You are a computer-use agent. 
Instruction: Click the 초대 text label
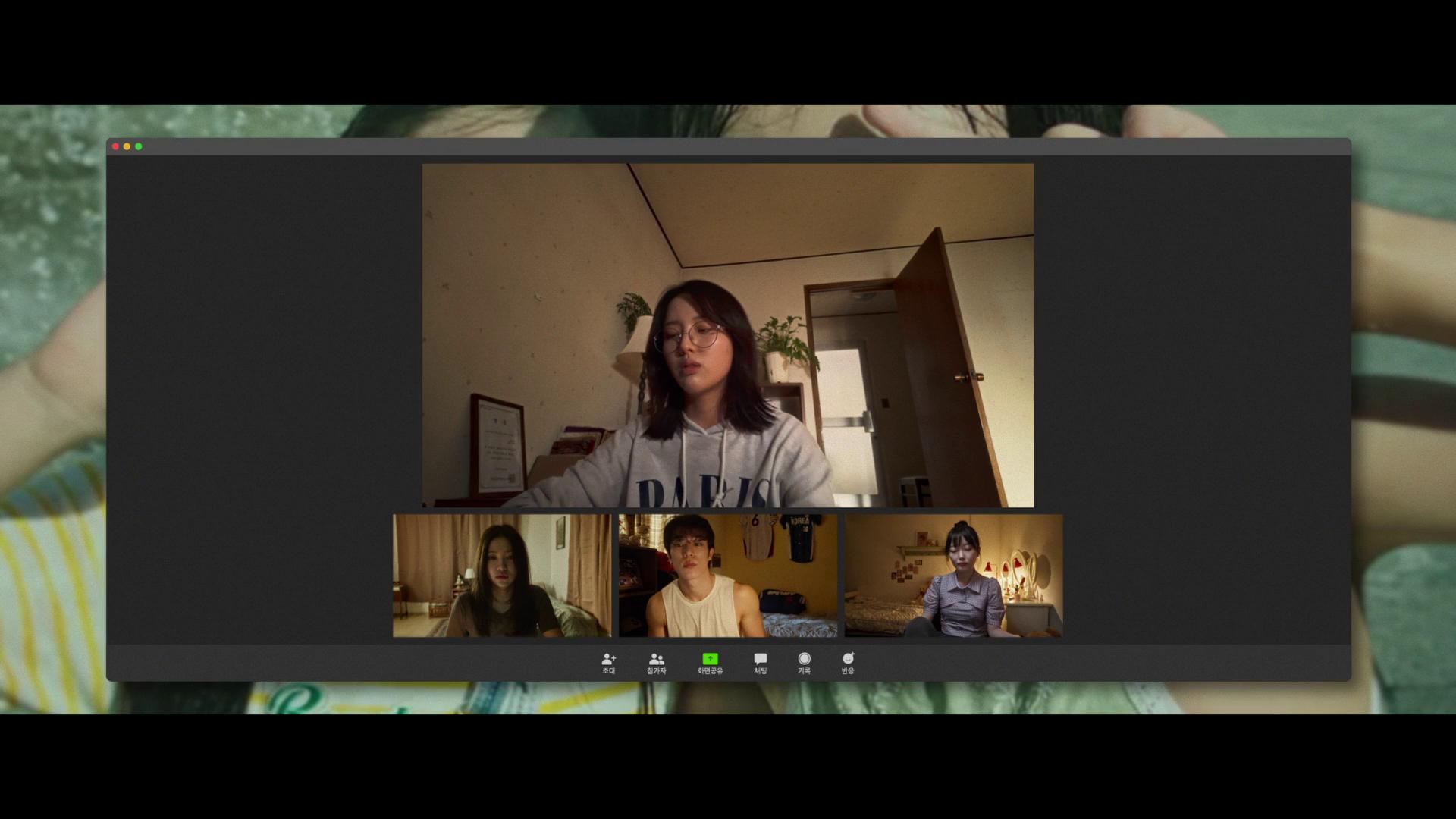(608, 671)
